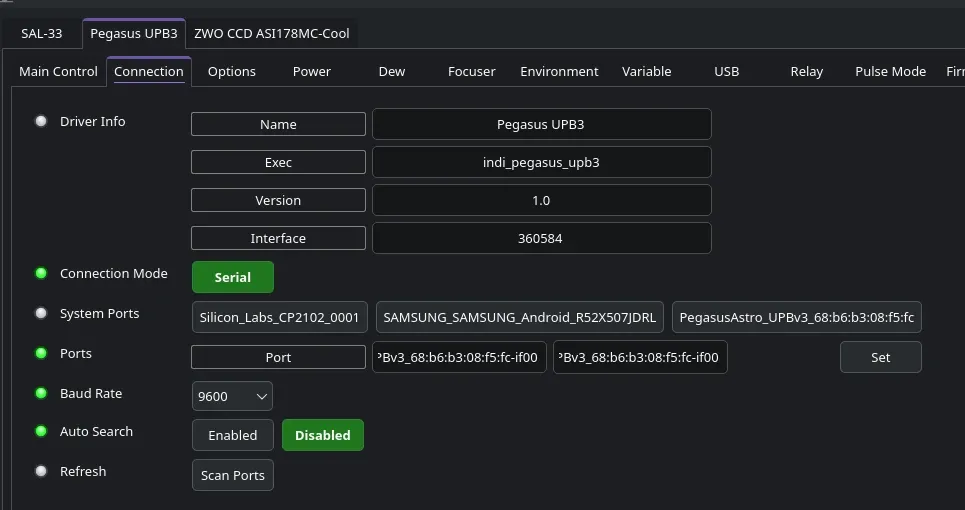Click the Interface label box
The height and width of the screenshot is (510, 965).
[x=278, y=238]
